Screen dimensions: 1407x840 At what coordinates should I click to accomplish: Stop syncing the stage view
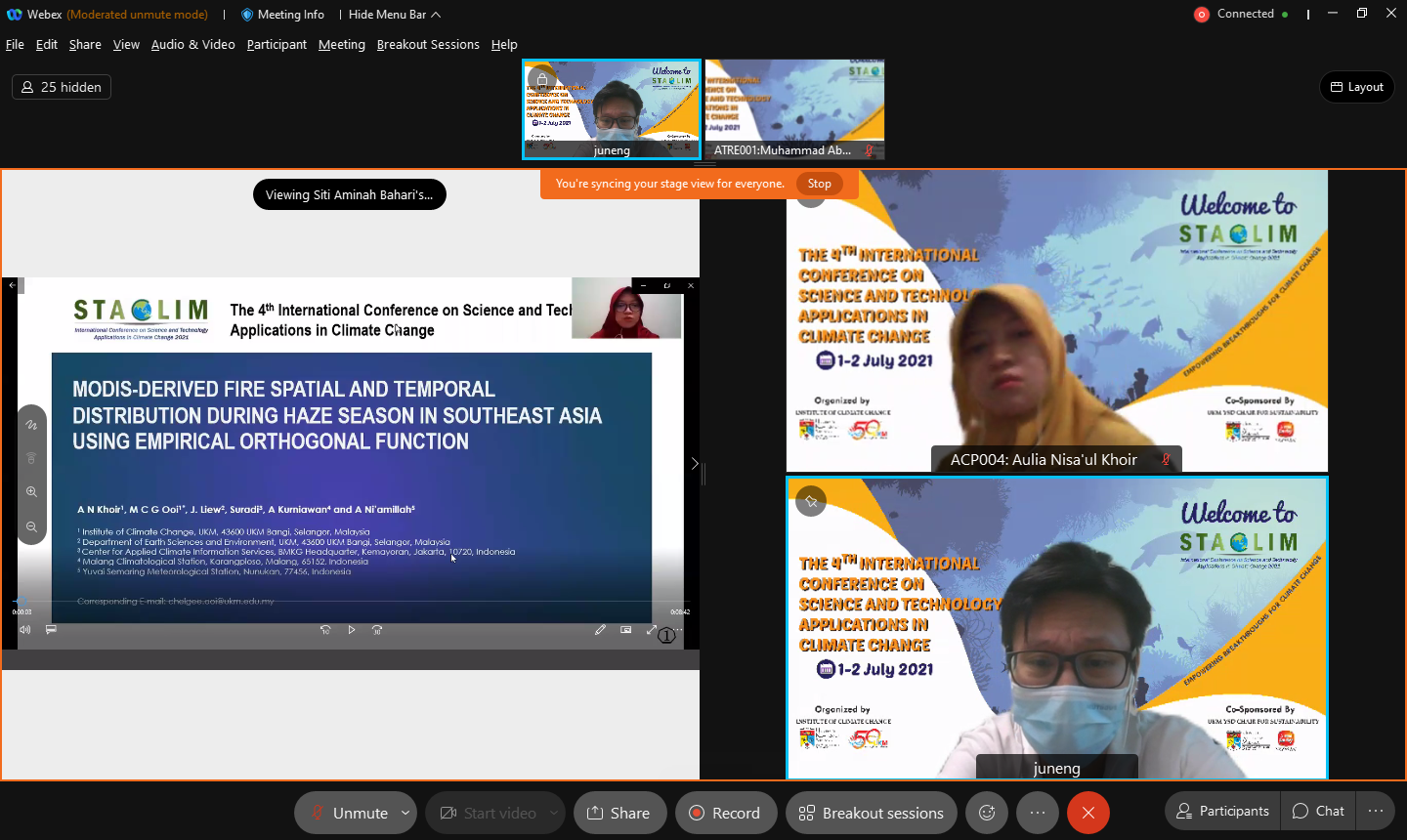tap(819, 184)
